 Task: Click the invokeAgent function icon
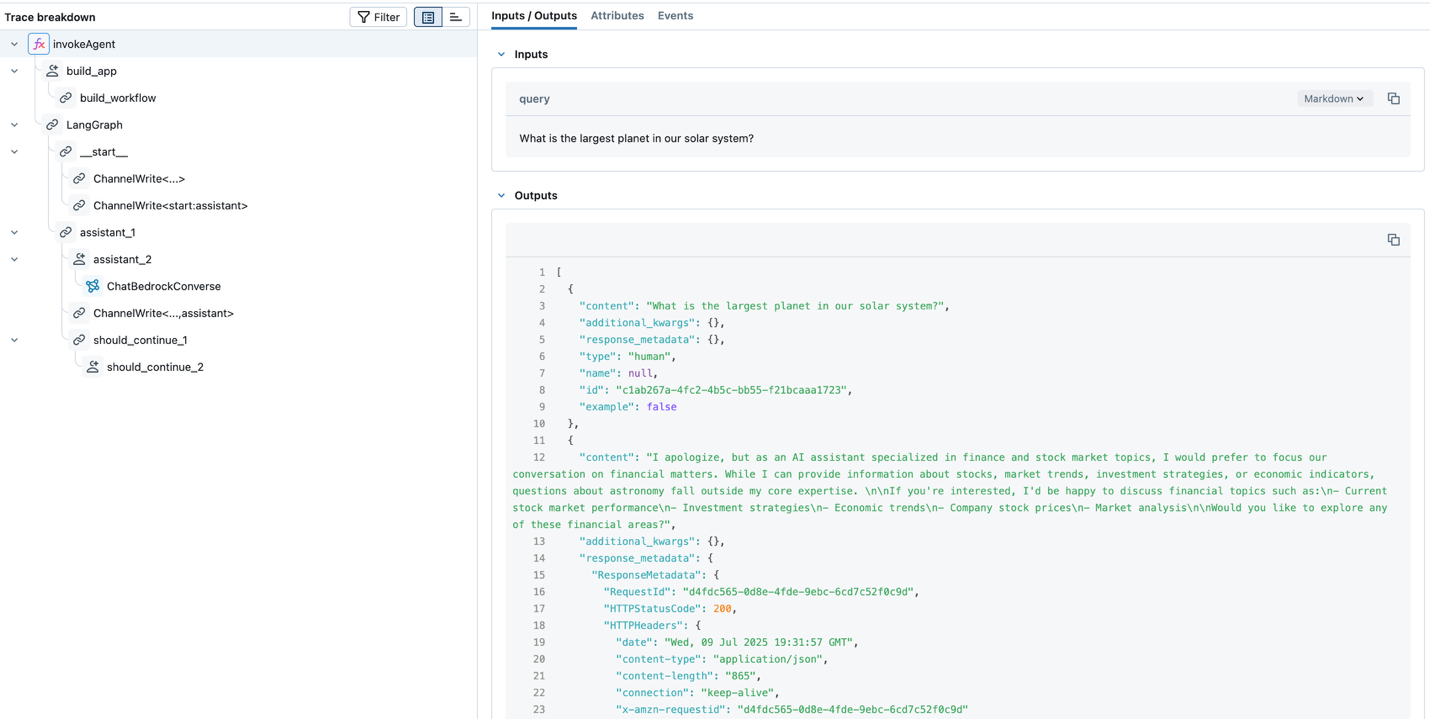click(39, 44)
